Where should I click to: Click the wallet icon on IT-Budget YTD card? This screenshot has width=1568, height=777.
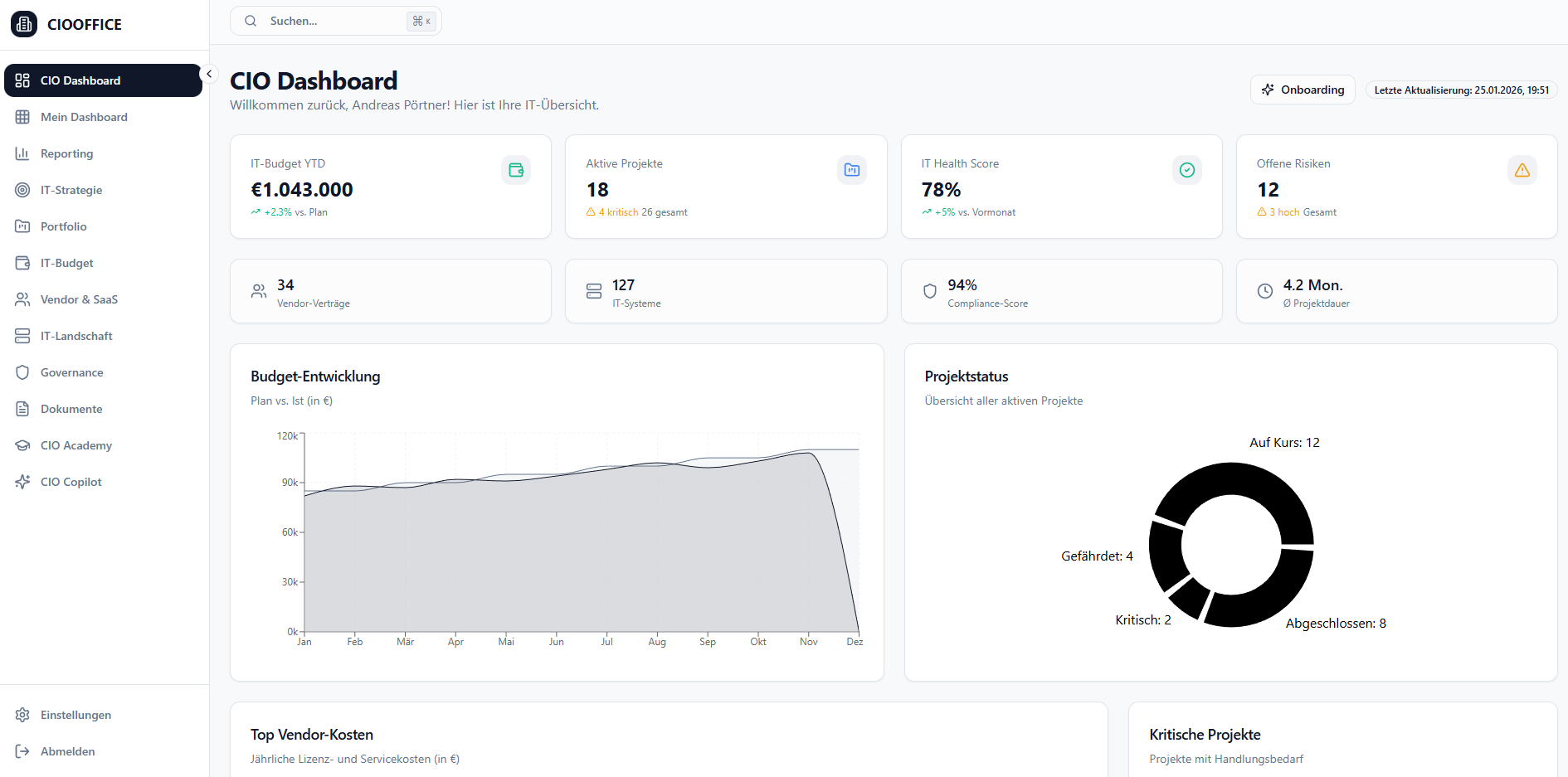pyautogui.click(x=516, y=169)
